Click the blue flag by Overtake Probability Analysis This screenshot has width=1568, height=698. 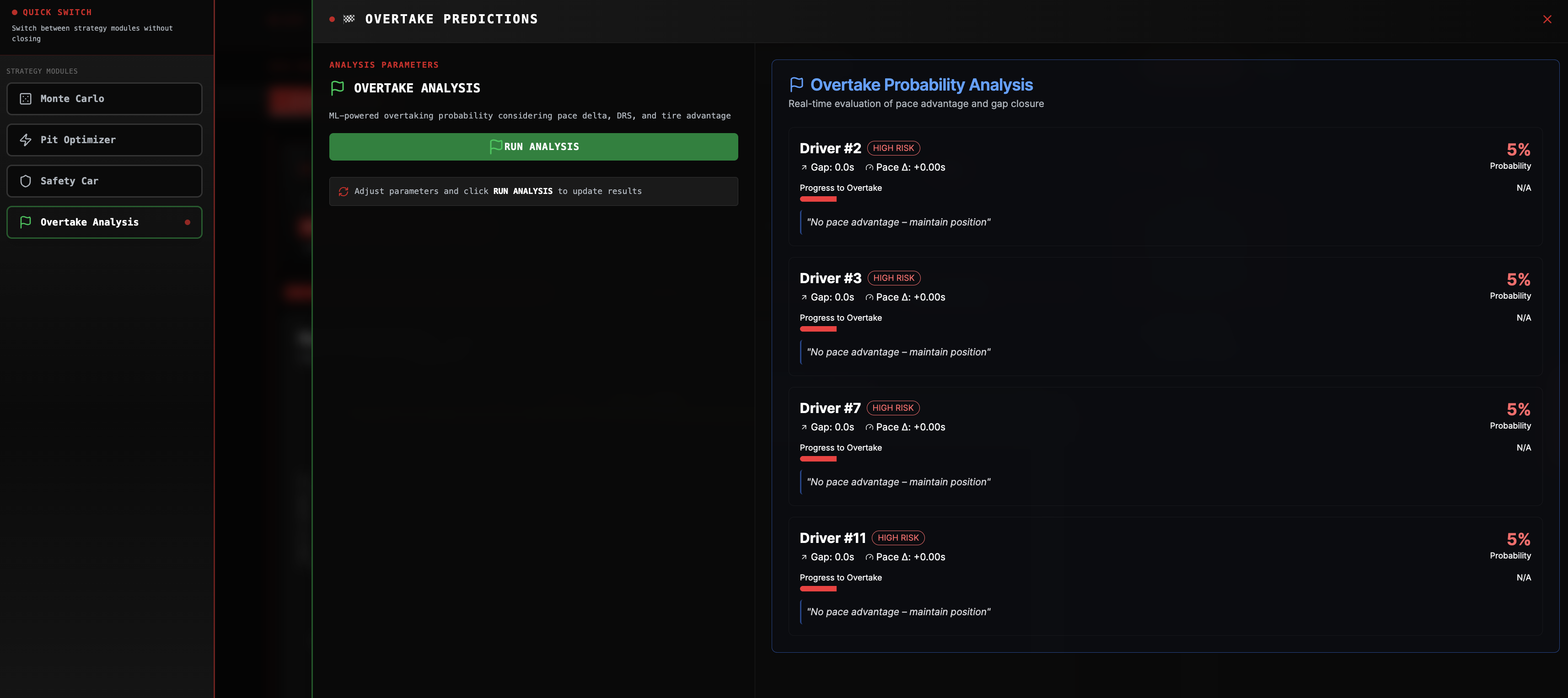click(x=796, y=85)
